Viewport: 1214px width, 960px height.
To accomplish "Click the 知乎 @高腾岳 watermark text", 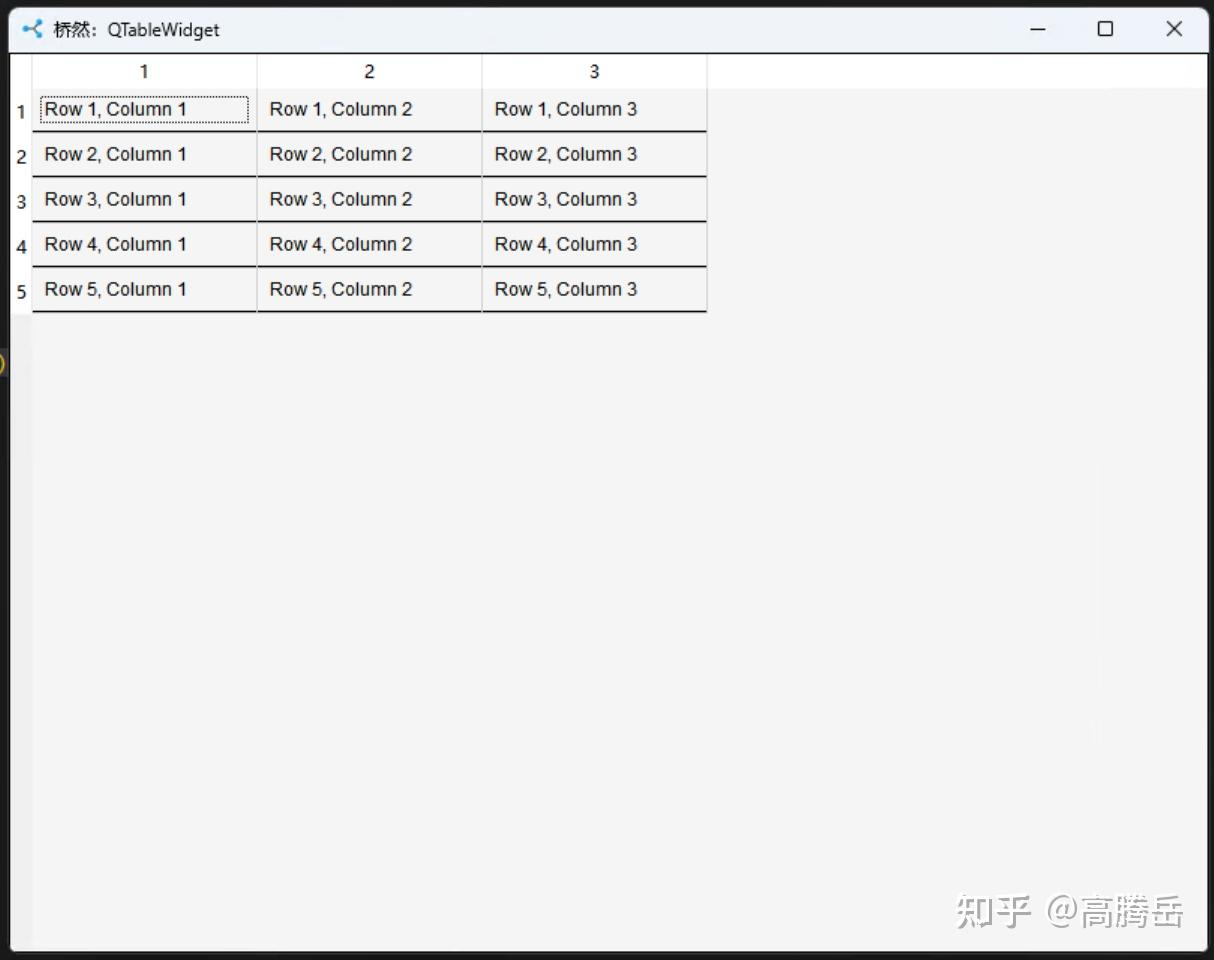I will pos(1070,911).
